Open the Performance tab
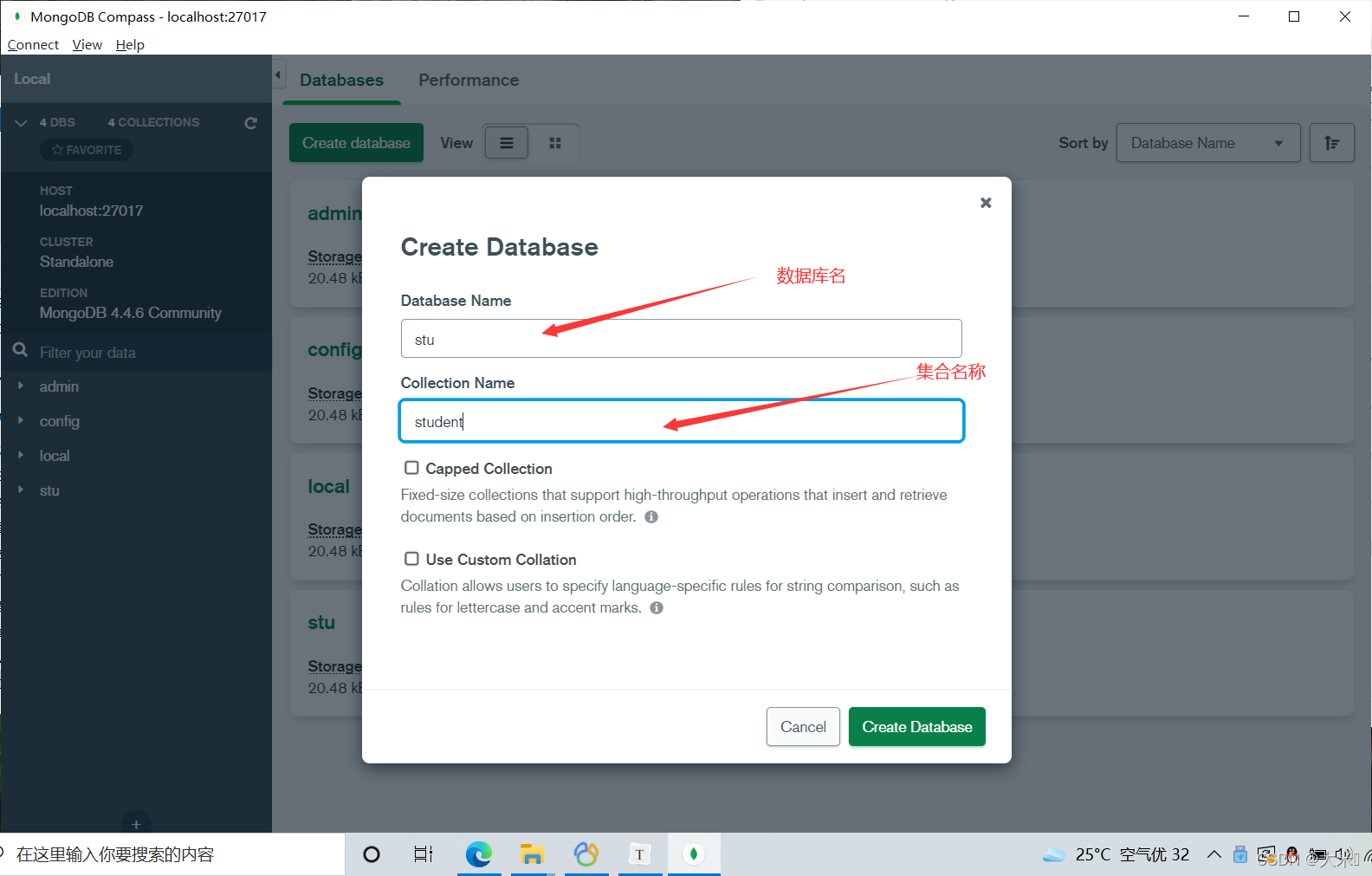The width and height of the screenshot is (1372, 876). 469,80
